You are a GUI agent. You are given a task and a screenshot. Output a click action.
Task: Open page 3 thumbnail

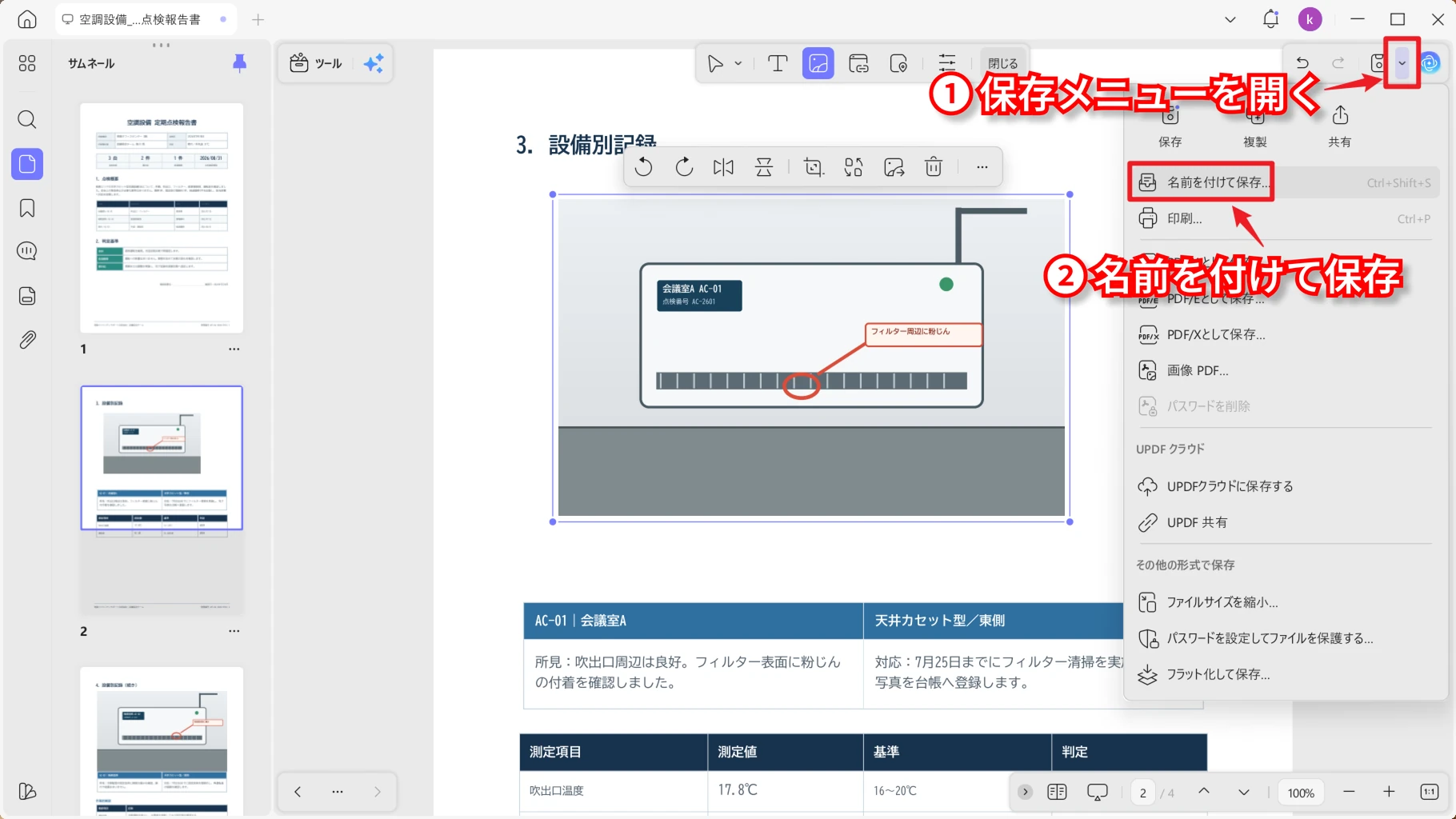pos(162,741)
